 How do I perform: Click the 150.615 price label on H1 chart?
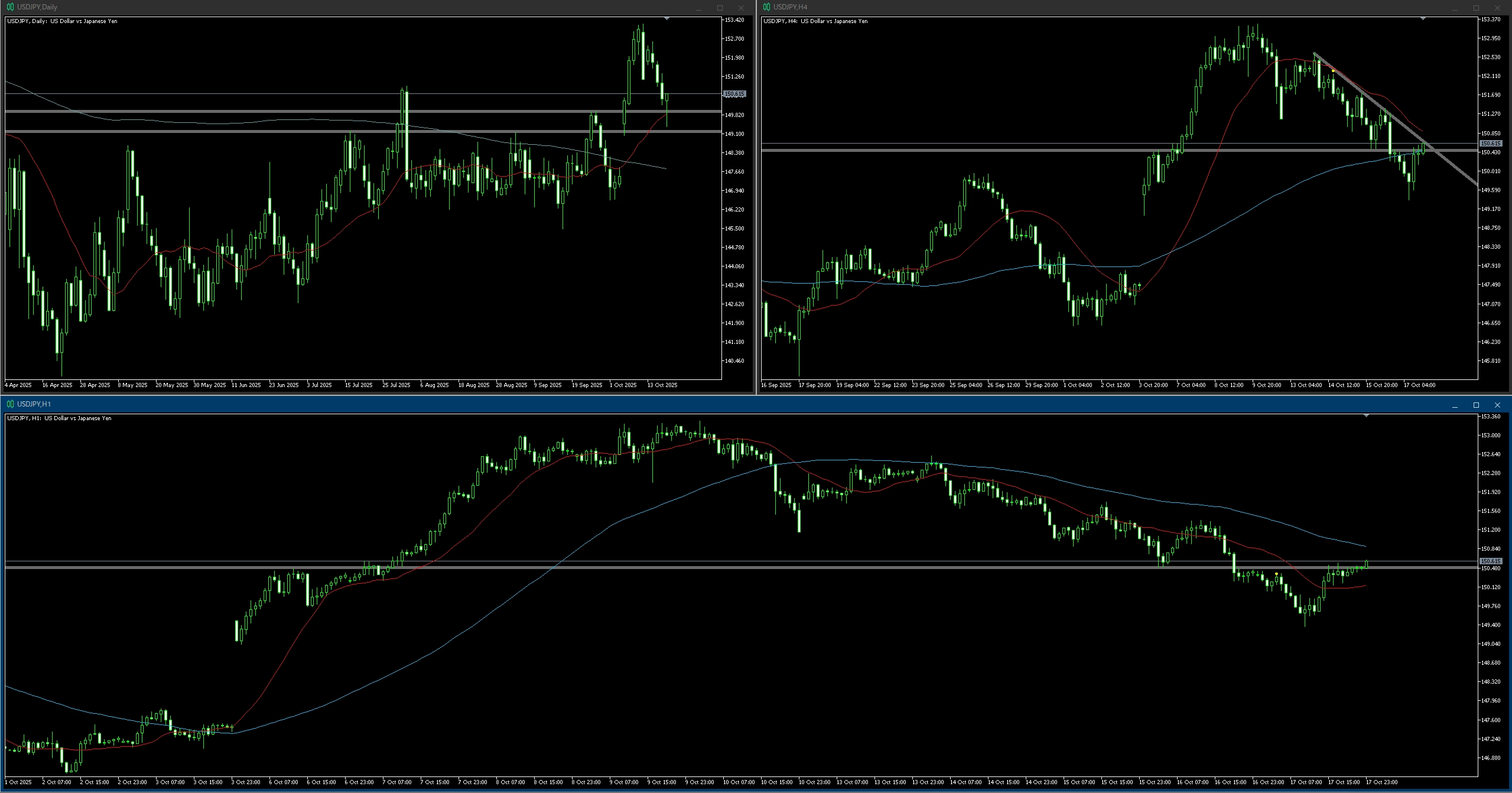tap(1490, 561)
